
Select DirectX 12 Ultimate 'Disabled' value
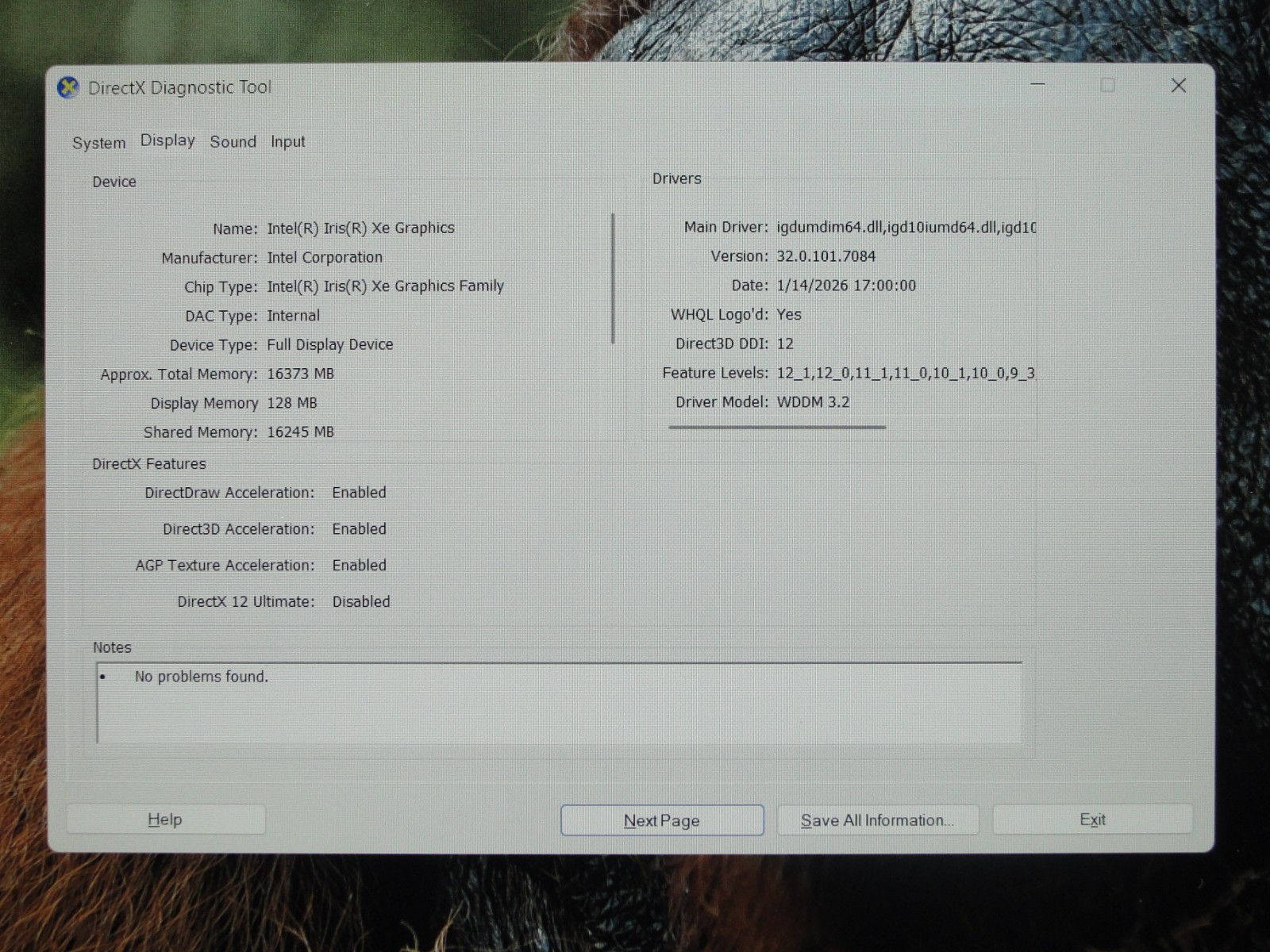tap(361, 602)
